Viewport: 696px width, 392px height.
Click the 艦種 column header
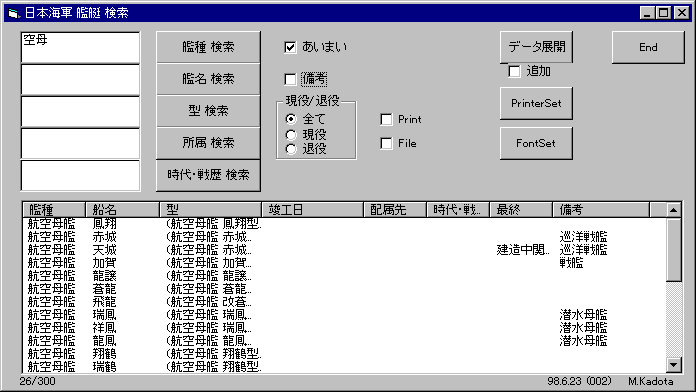pos(54,210)
